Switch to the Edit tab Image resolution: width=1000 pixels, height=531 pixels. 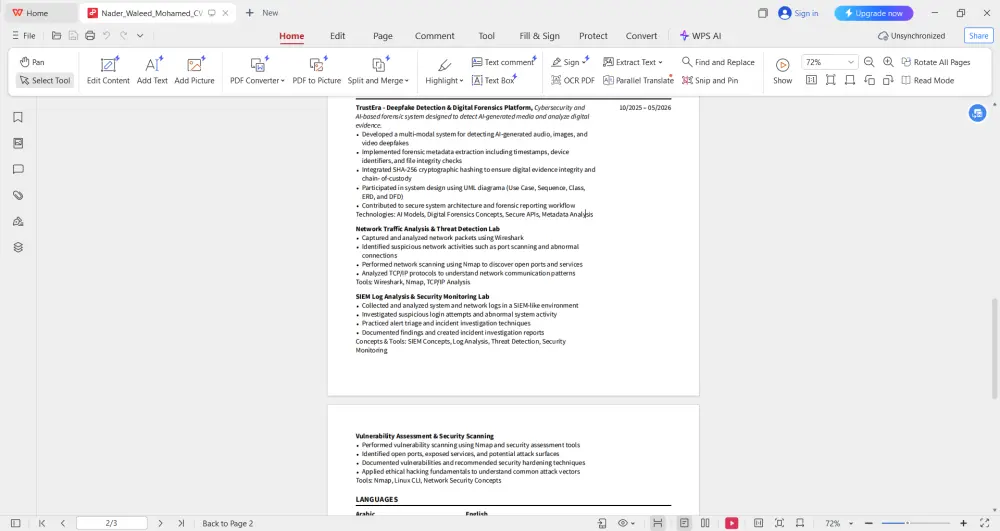coord(337,36)
